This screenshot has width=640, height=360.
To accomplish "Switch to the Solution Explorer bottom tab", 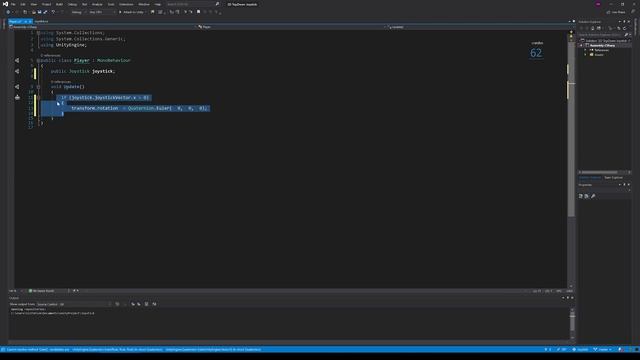I will pyautogui.click(x=590, y=178).
